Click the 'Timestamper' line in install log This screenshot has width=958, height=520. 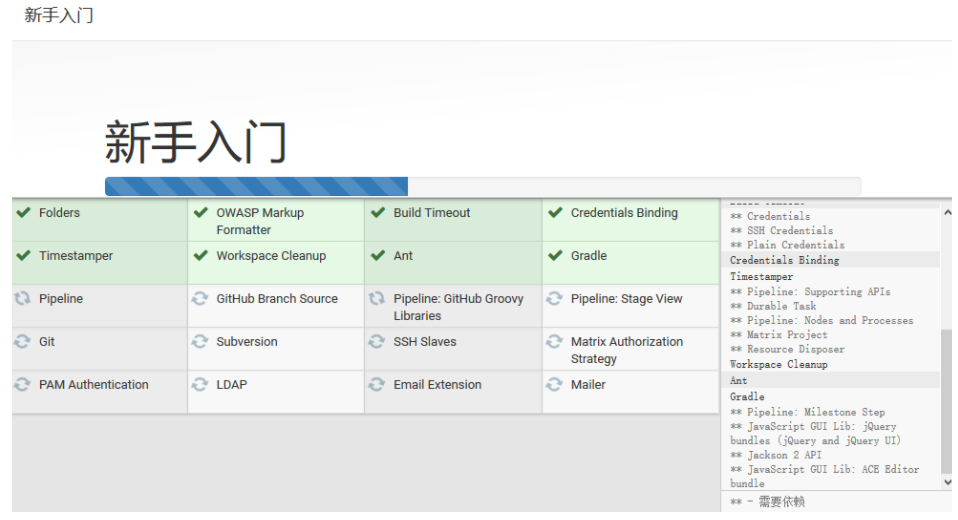click(761, 276)
